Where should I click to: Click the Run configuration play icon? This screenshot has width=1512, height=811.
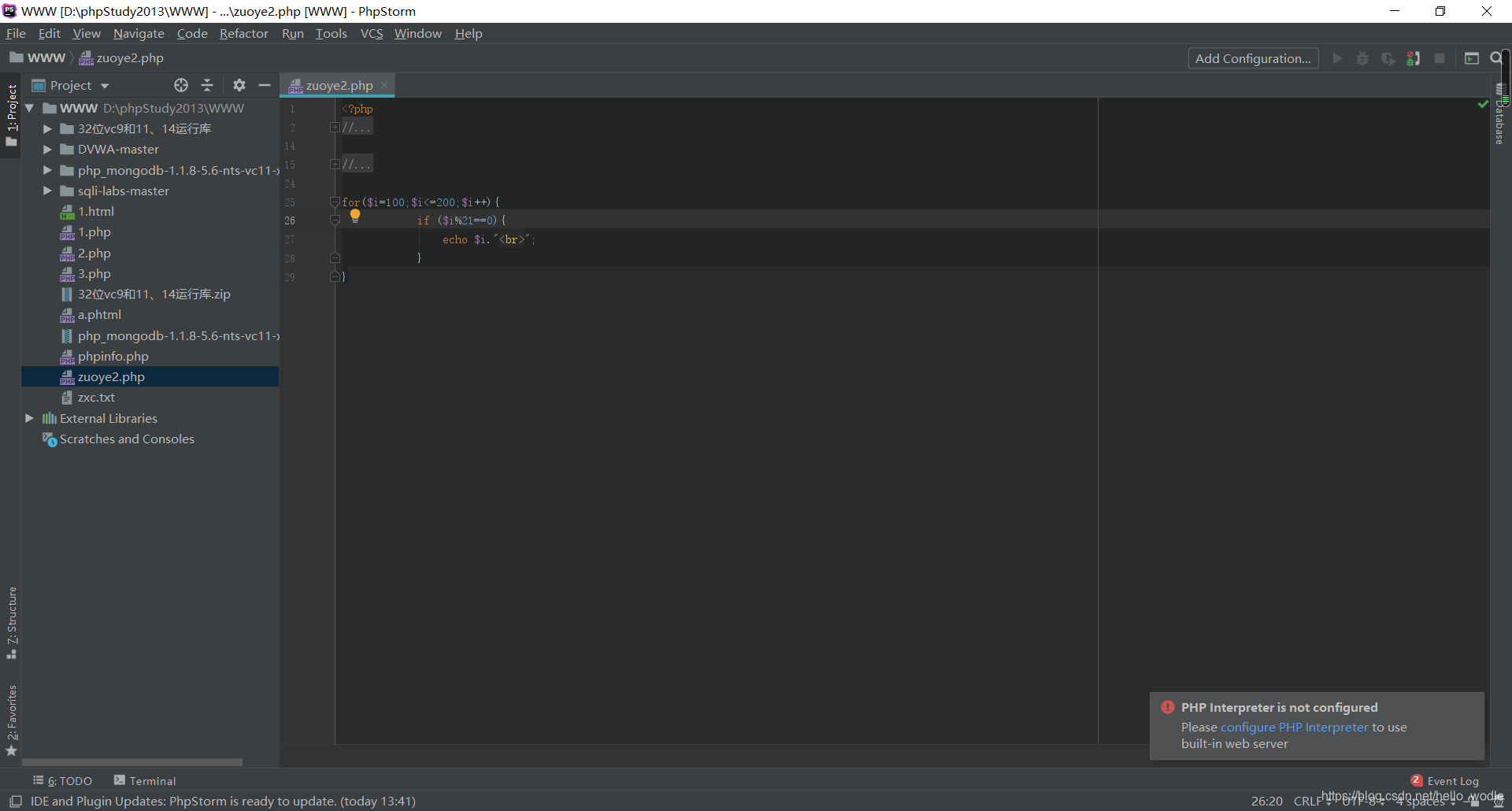[x=1337, y=58]
